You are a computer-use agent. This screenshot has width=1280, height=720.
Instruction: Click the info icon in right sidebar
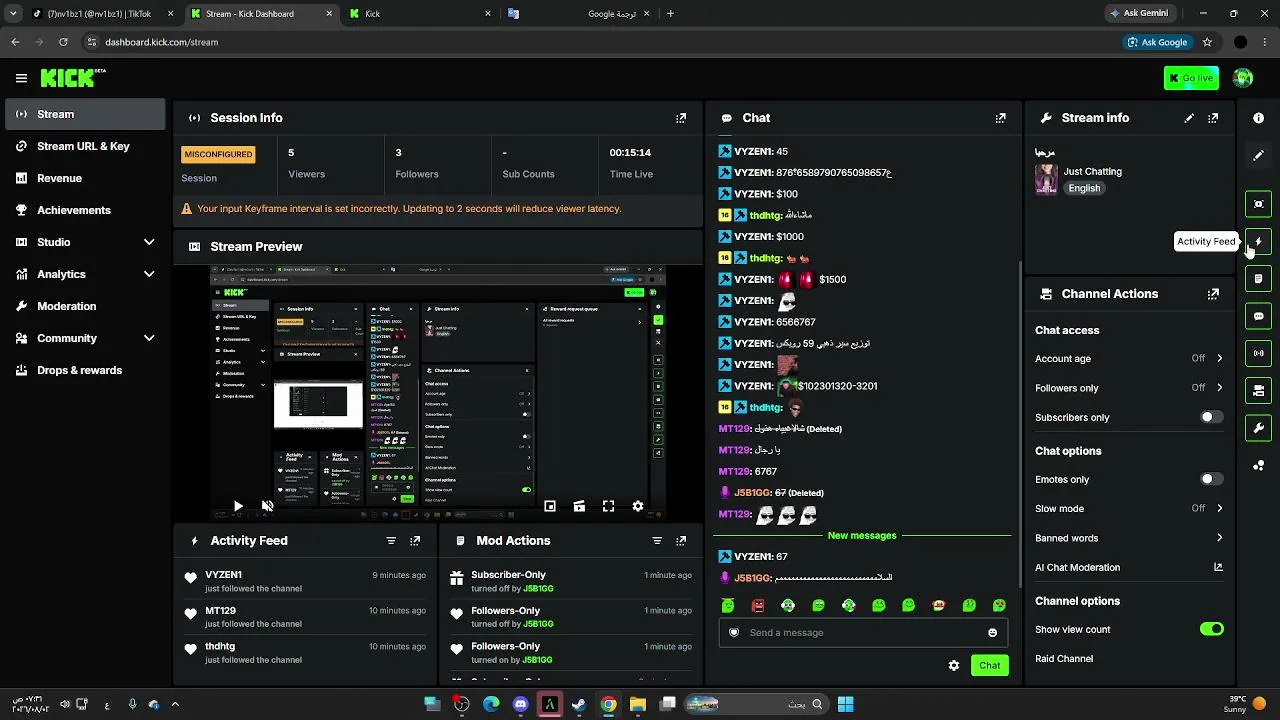click(x=1258, y=118)
